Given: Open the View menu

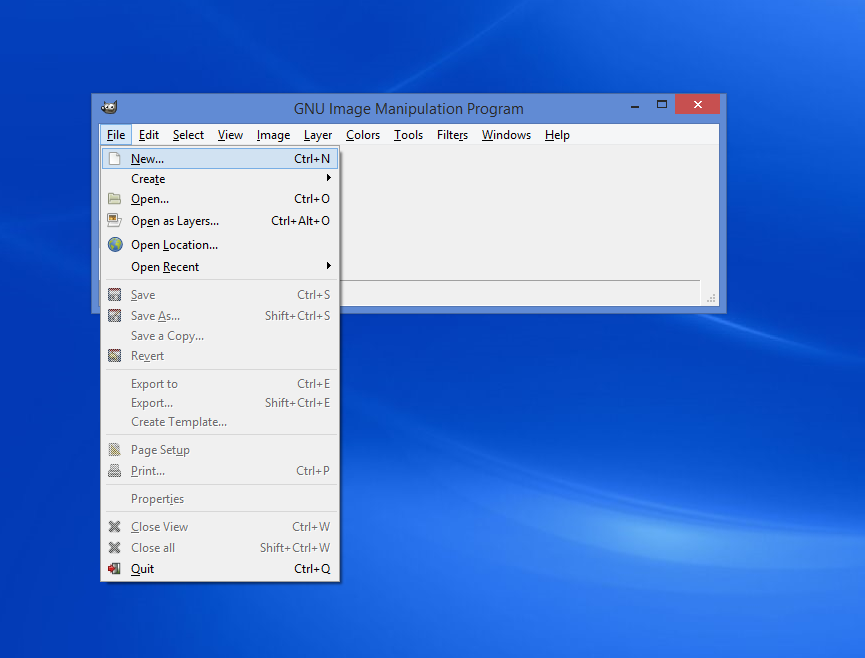Looking at the screenshot, I should tap(230, 135).
